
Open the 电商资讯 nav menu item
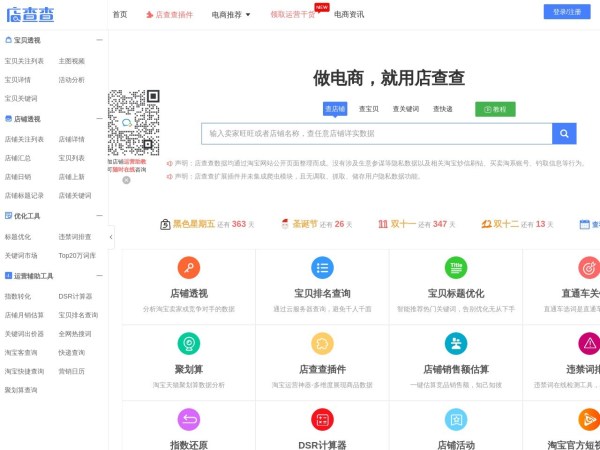(x=349, y=15)
